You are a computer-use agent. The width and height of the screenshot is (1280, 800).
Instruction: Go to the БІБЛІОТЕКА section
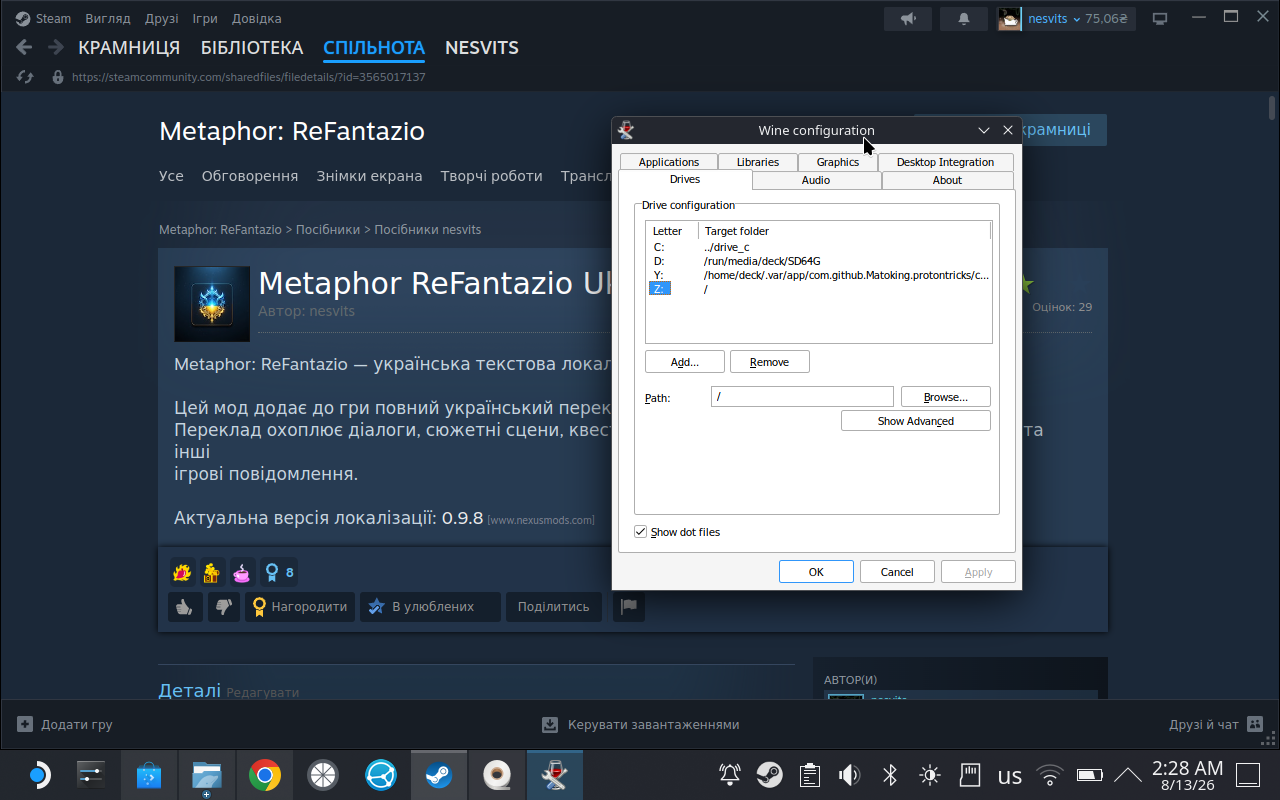pyautogui.click(x=252, y=47)
